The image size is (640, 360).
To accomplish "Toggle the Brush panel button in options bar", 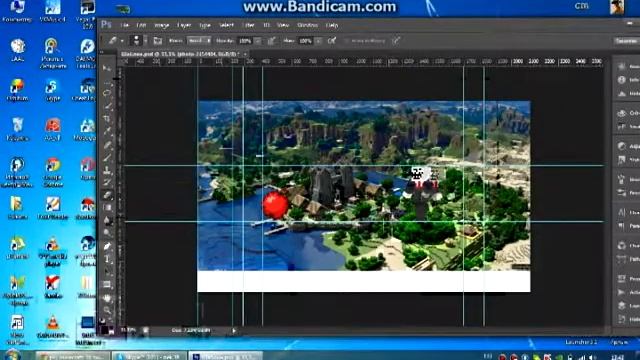I will 158,41.
